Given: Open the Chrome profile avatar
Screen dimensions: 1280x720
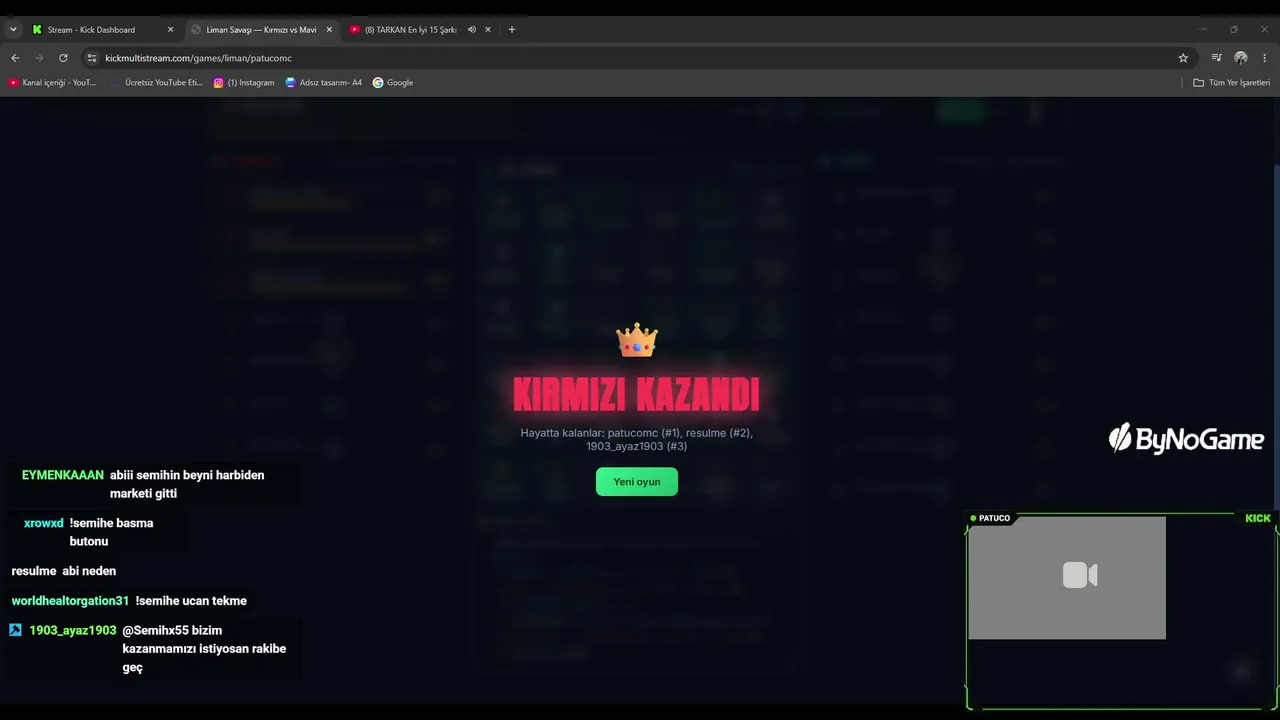Looking at the screenshot, I should pyautogui.click(x=1241, y=58).
